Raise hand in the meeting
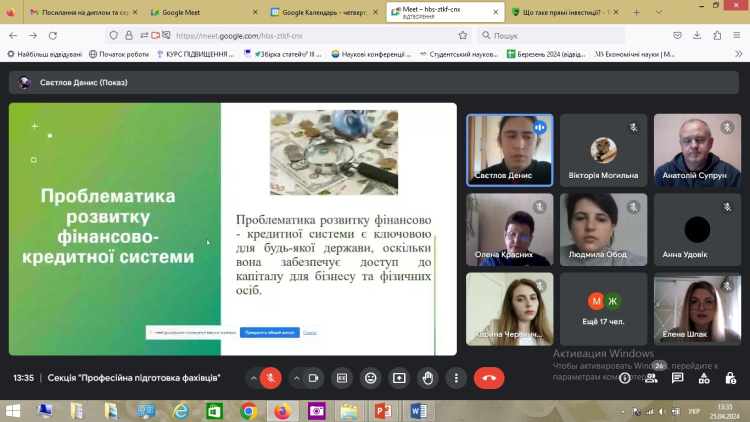The width and height of the screenshot is (750, 422). (428, 378)
